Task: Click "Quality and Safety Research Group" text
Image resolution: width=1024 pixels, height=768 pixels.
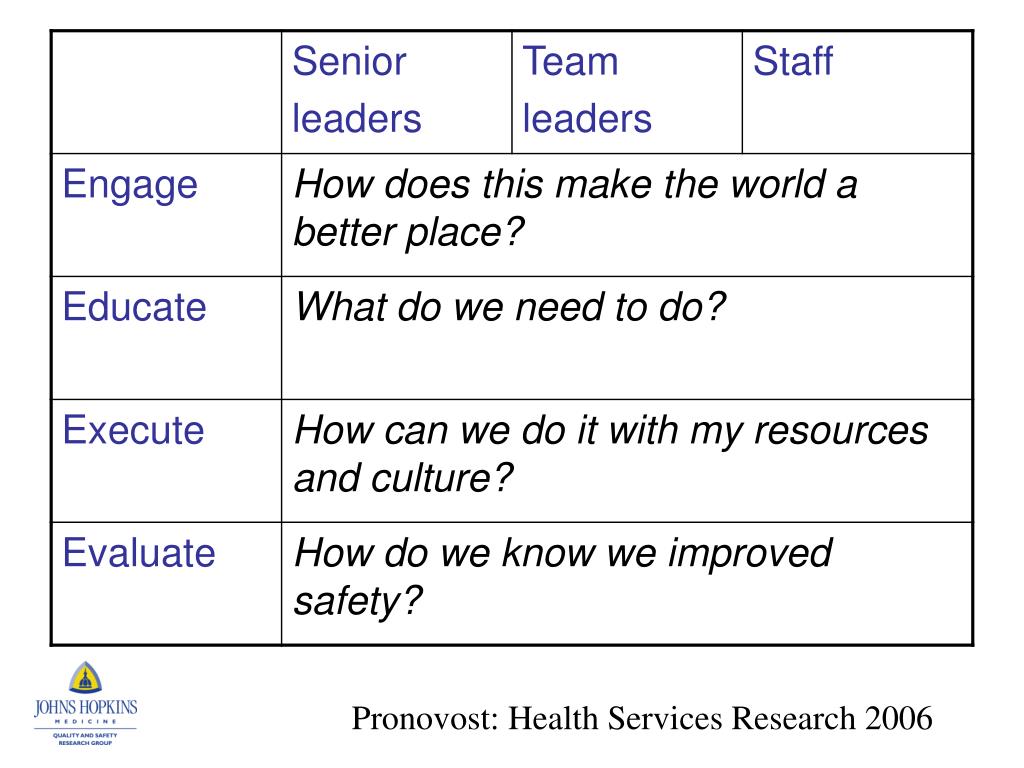Action: (85, 738)
